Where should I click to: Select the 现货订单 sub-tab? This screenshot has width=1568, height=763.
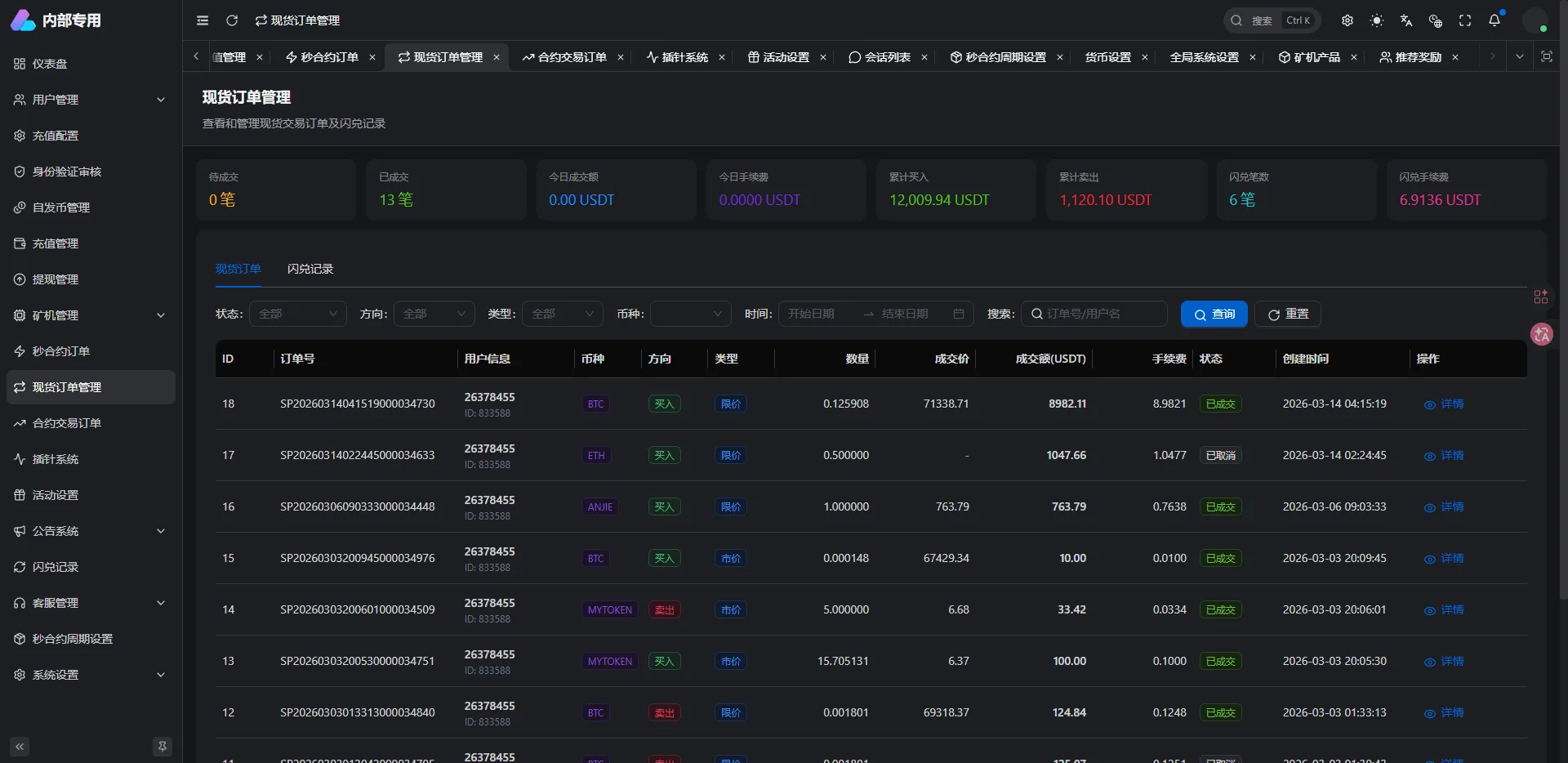(238, 269)
